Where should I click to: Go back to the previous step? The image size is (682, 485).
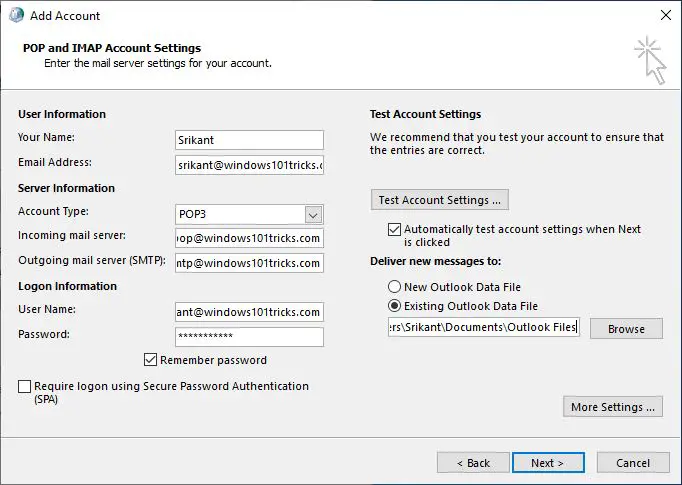click(473, 463)
